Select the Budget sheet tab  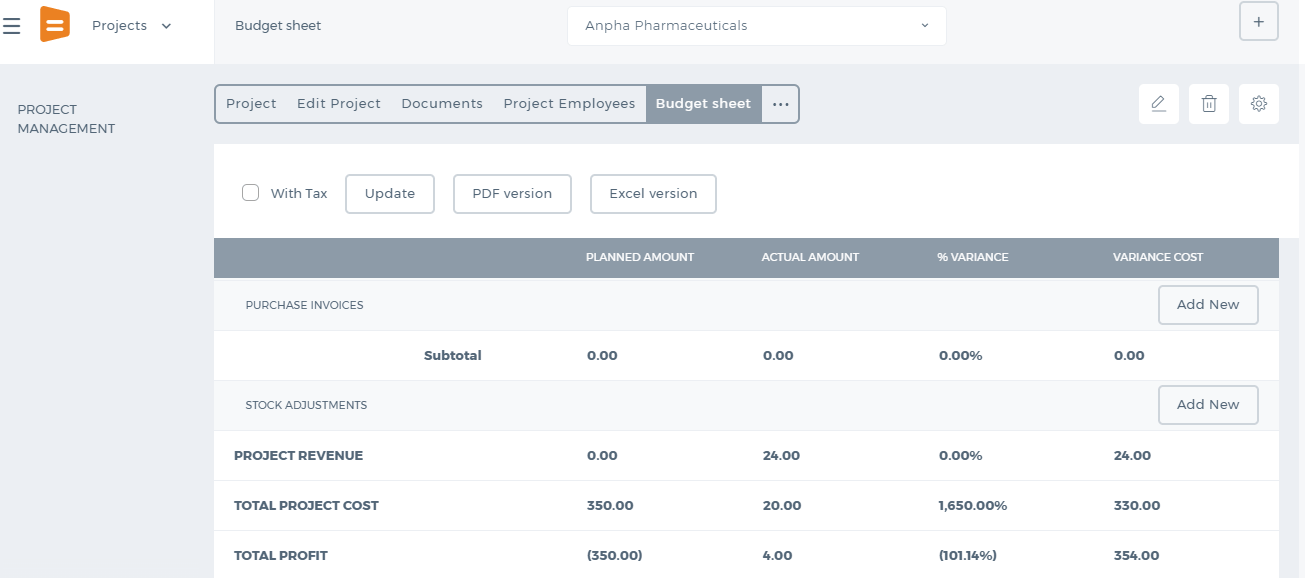point(703,104)
